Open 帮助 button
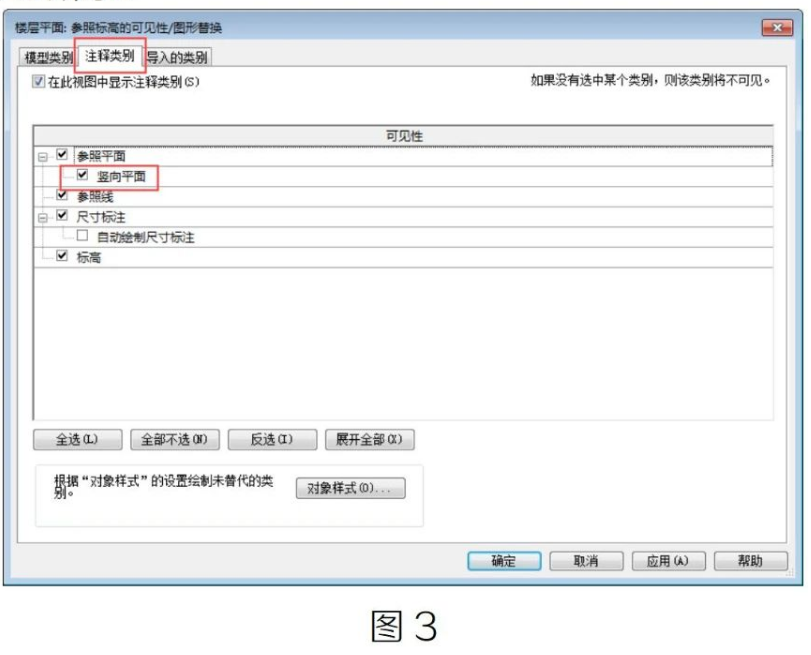The image size is (811, 655). pos(750,561)
